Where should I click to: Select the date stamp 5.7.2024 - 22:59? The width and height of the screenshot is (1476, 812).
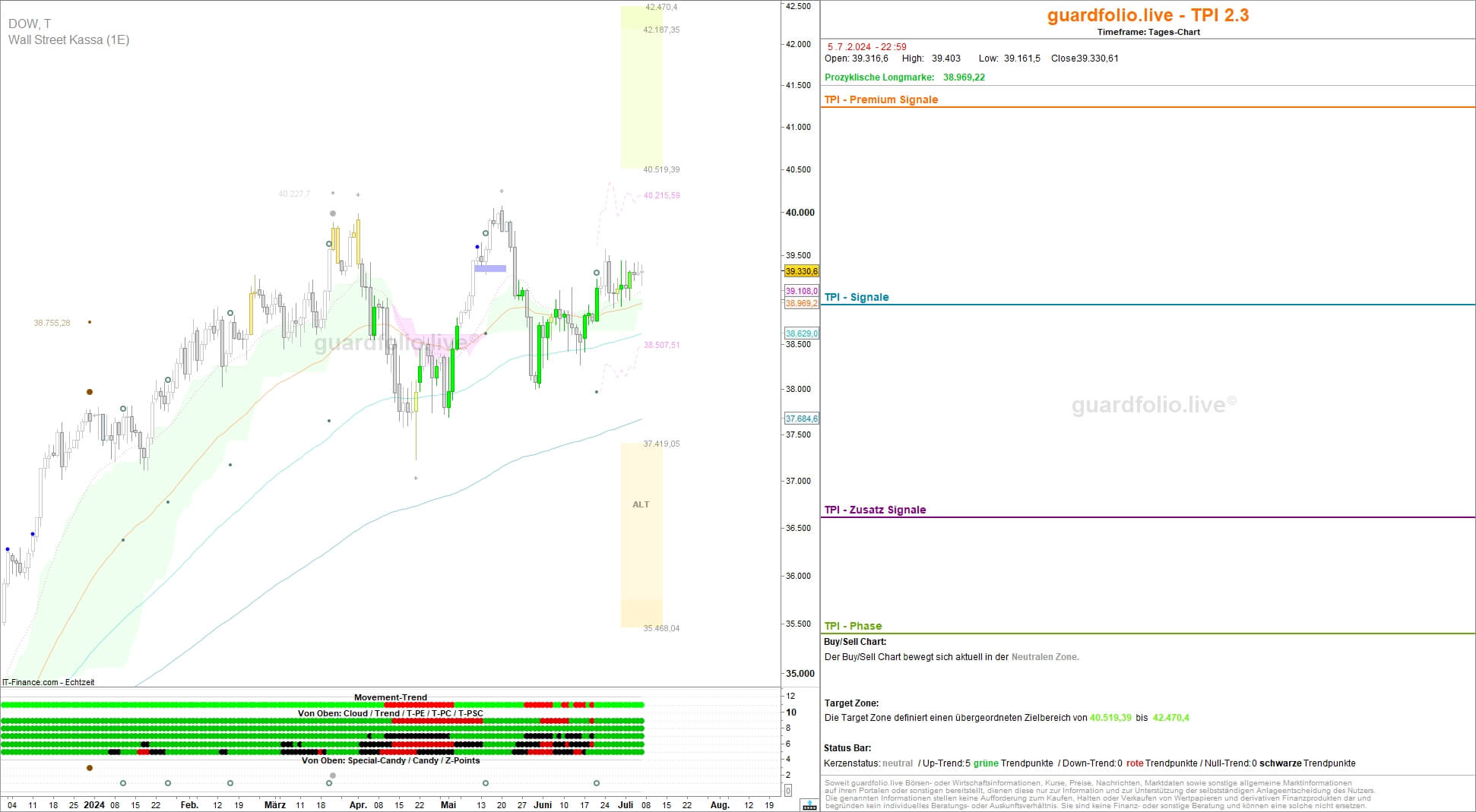click(867, 47)
